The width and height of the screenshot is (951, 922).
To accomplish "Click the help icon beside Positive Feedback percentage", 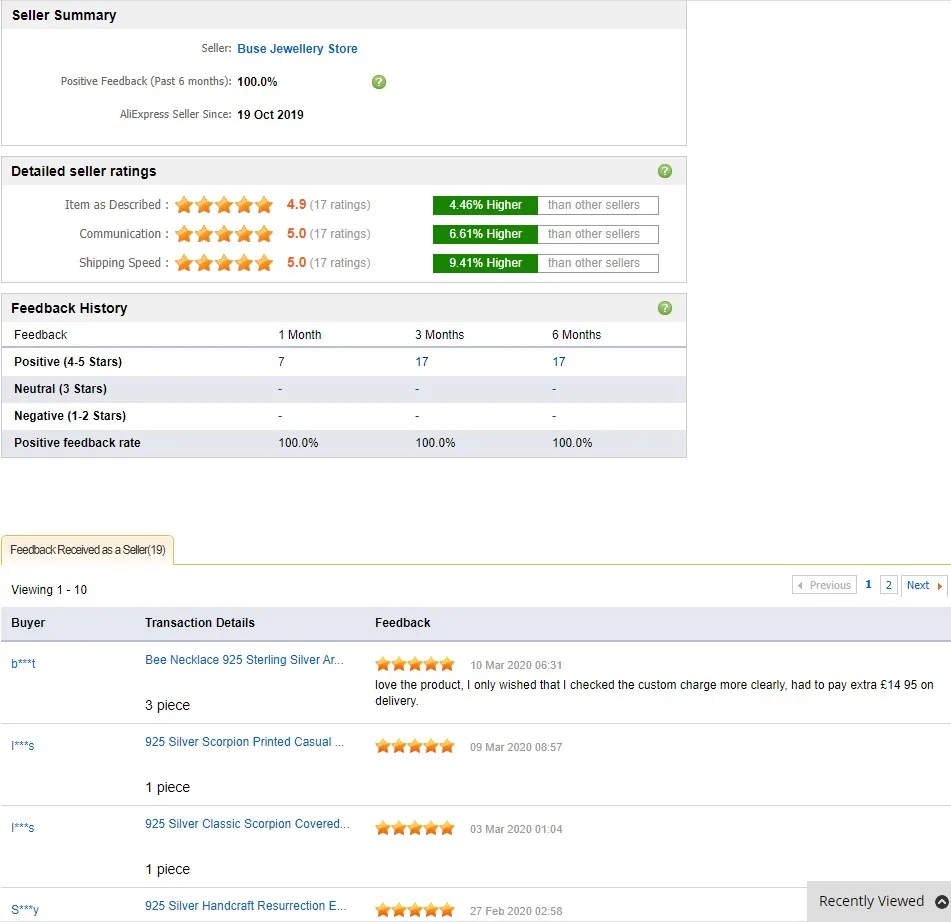I will pos(379,82).
